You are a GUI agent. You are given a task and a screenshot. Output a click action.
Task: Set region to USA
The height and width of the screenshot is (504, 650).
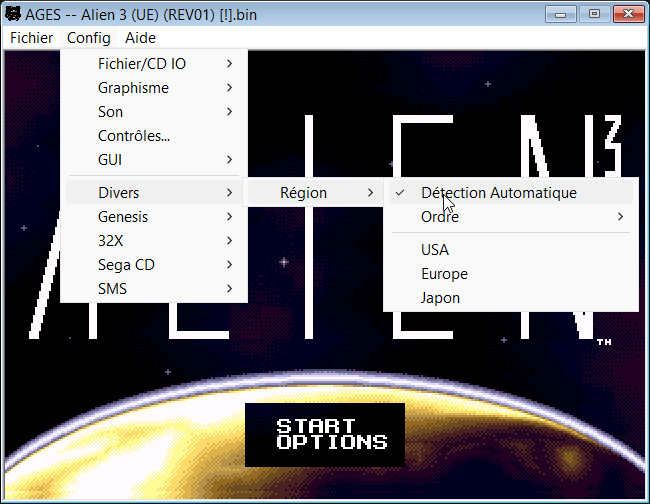pyautogui.click(x=511, y=250)
